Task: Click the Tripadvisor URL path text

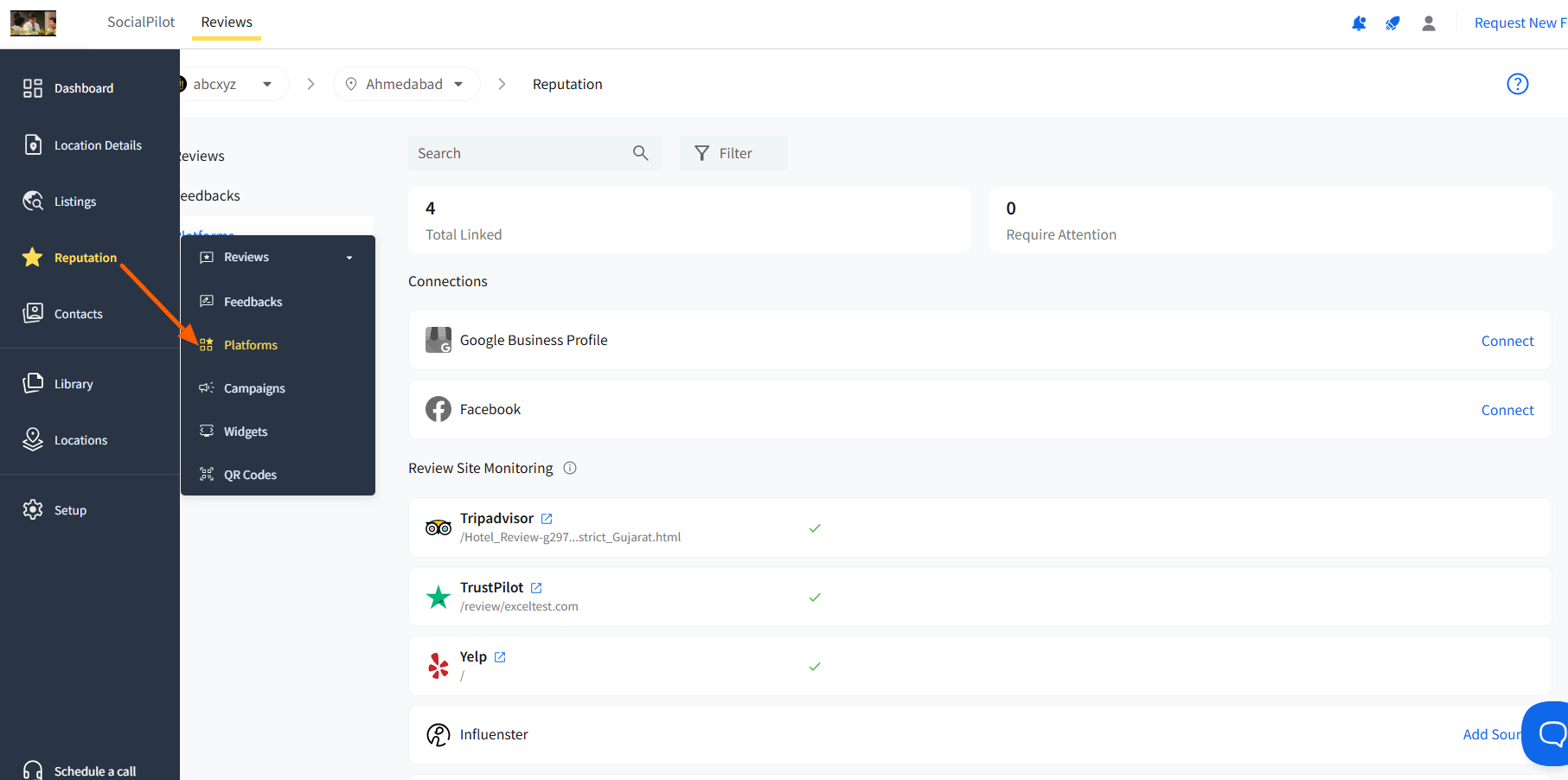Action: click(x=571, y=537)
